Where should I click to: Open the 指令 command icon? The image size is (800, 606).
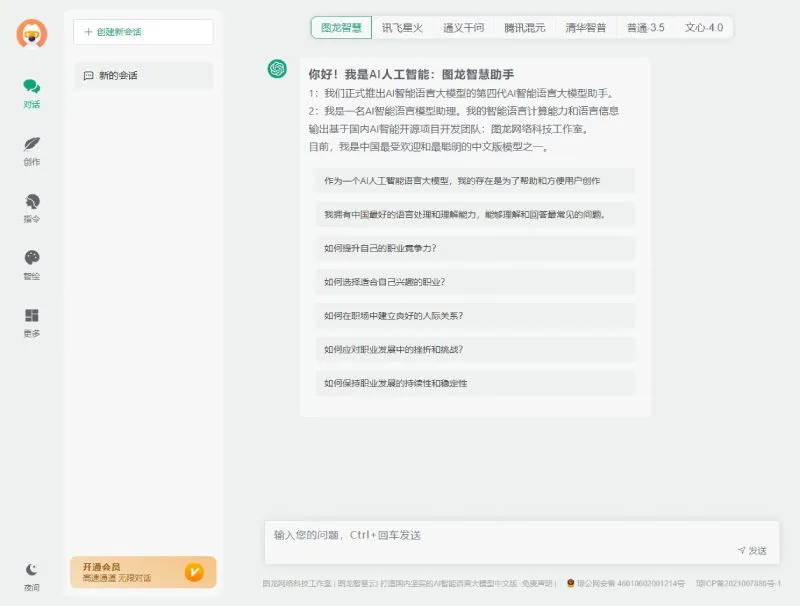point(32,201)
